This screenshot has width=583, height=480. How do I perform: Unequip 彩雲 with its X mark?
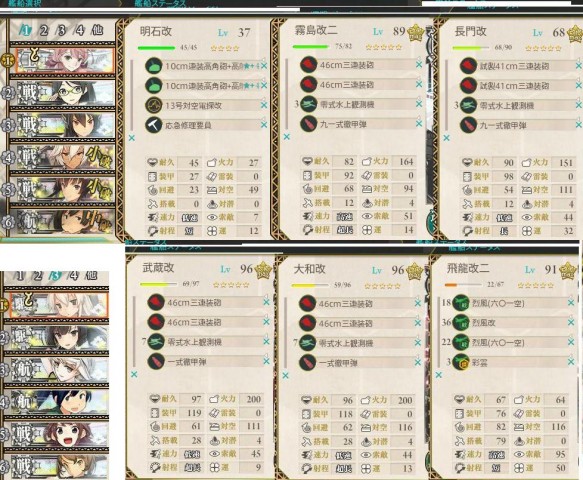pos(571,362)
